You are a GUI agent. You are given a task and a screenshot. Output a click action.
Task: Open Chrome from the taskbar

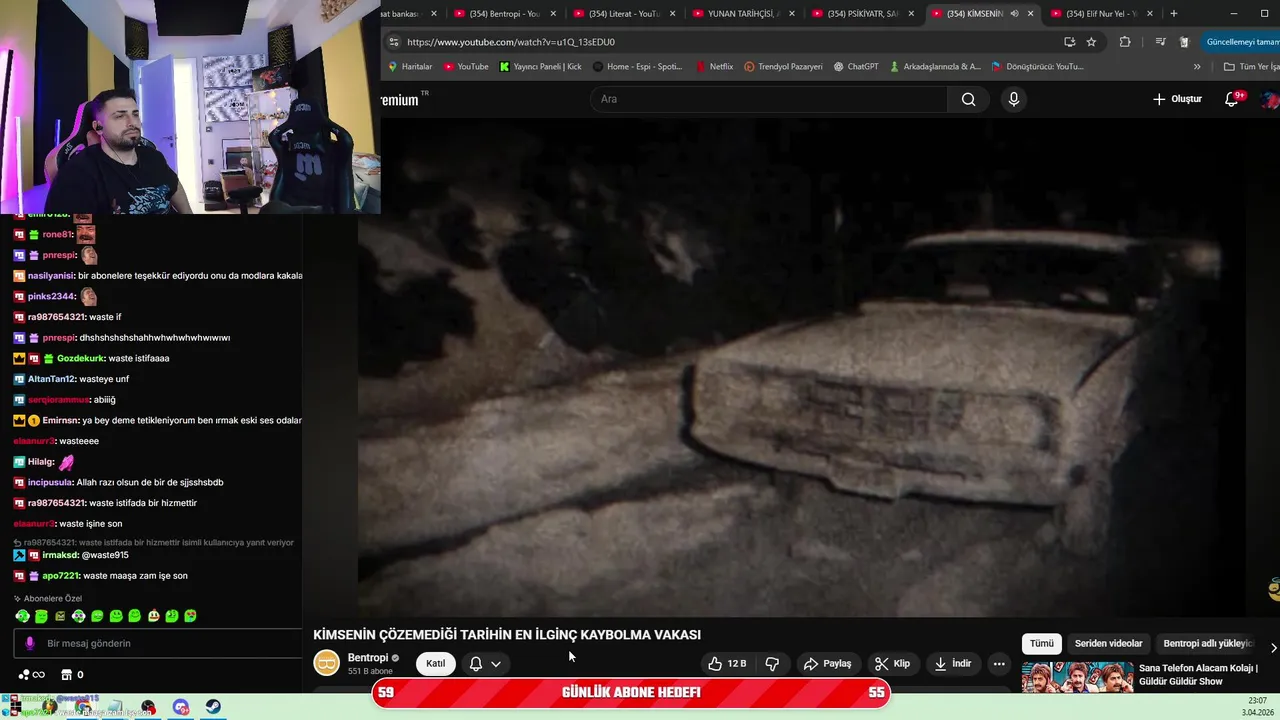click(x=82, y=707)
